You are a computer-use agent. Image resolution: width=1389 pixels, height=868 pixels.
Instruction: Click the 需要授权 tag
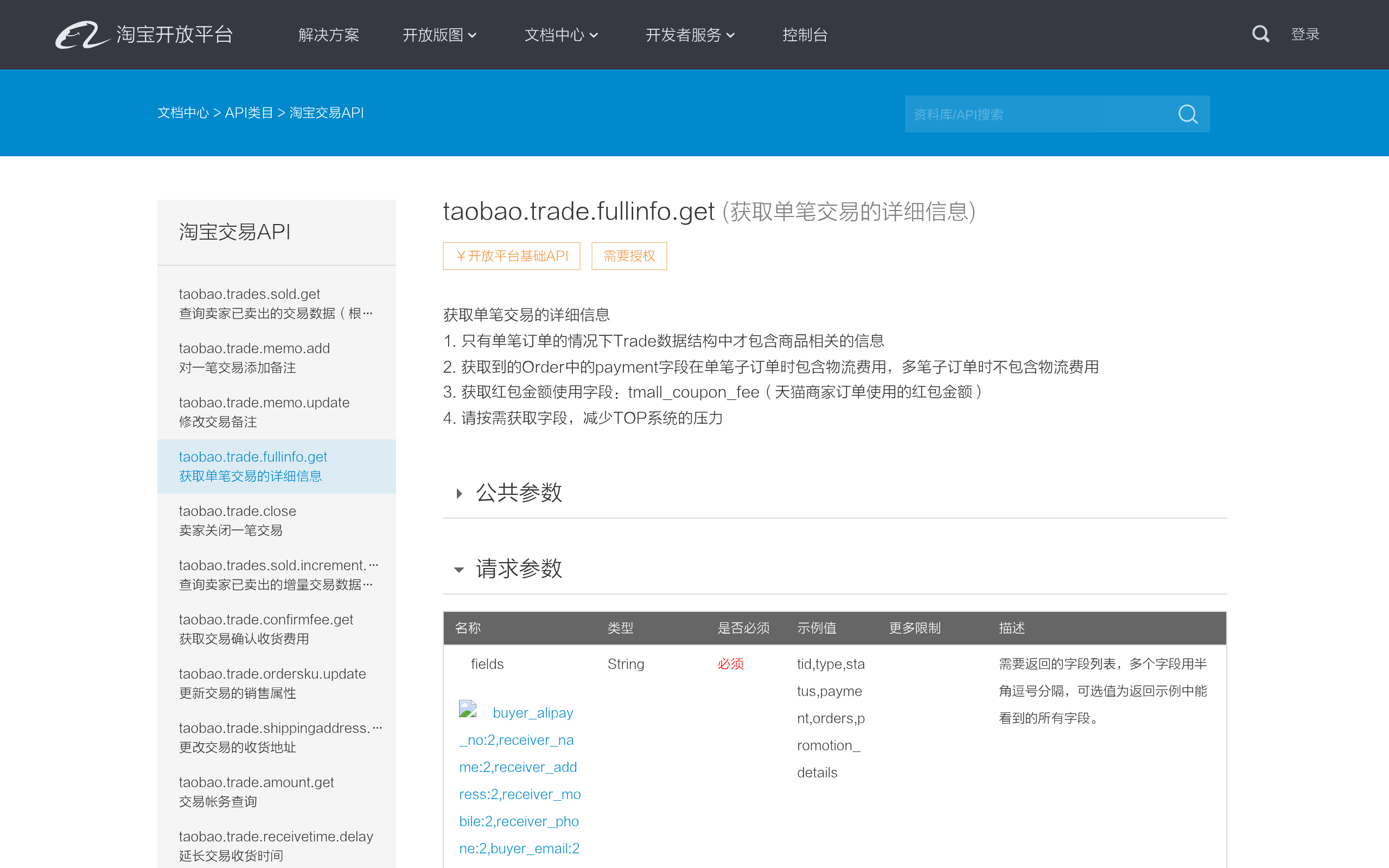(629, 256)
